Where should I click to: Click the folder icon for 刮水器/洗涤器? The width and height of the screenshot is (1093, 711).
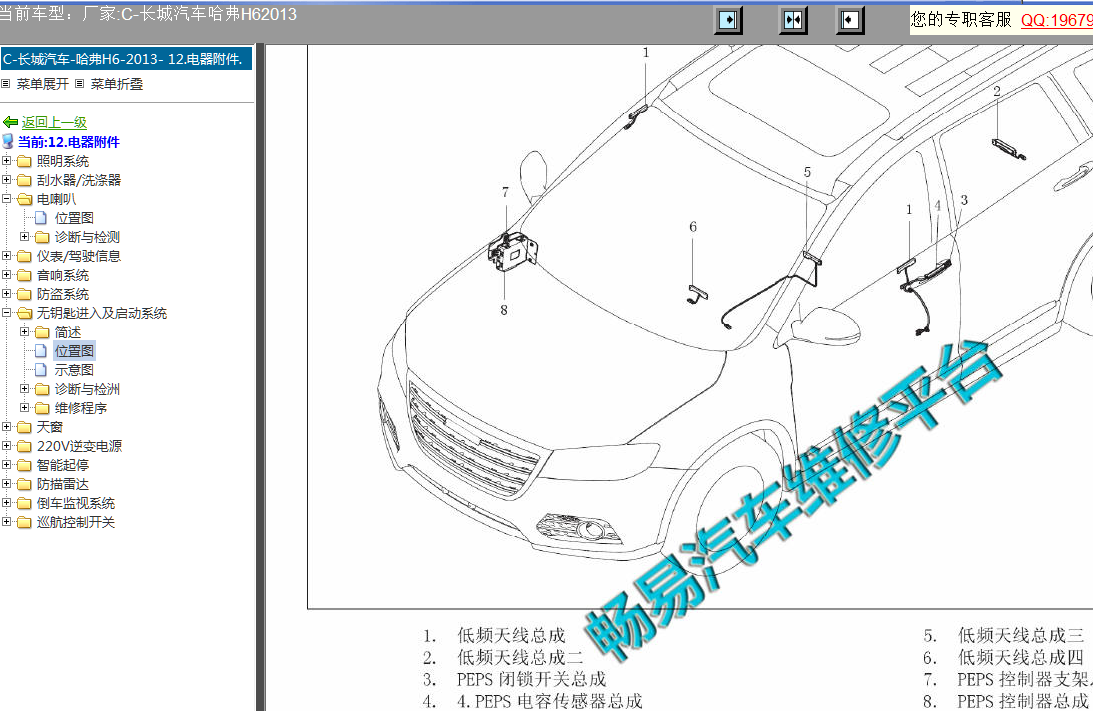click(x=24, y=180)
